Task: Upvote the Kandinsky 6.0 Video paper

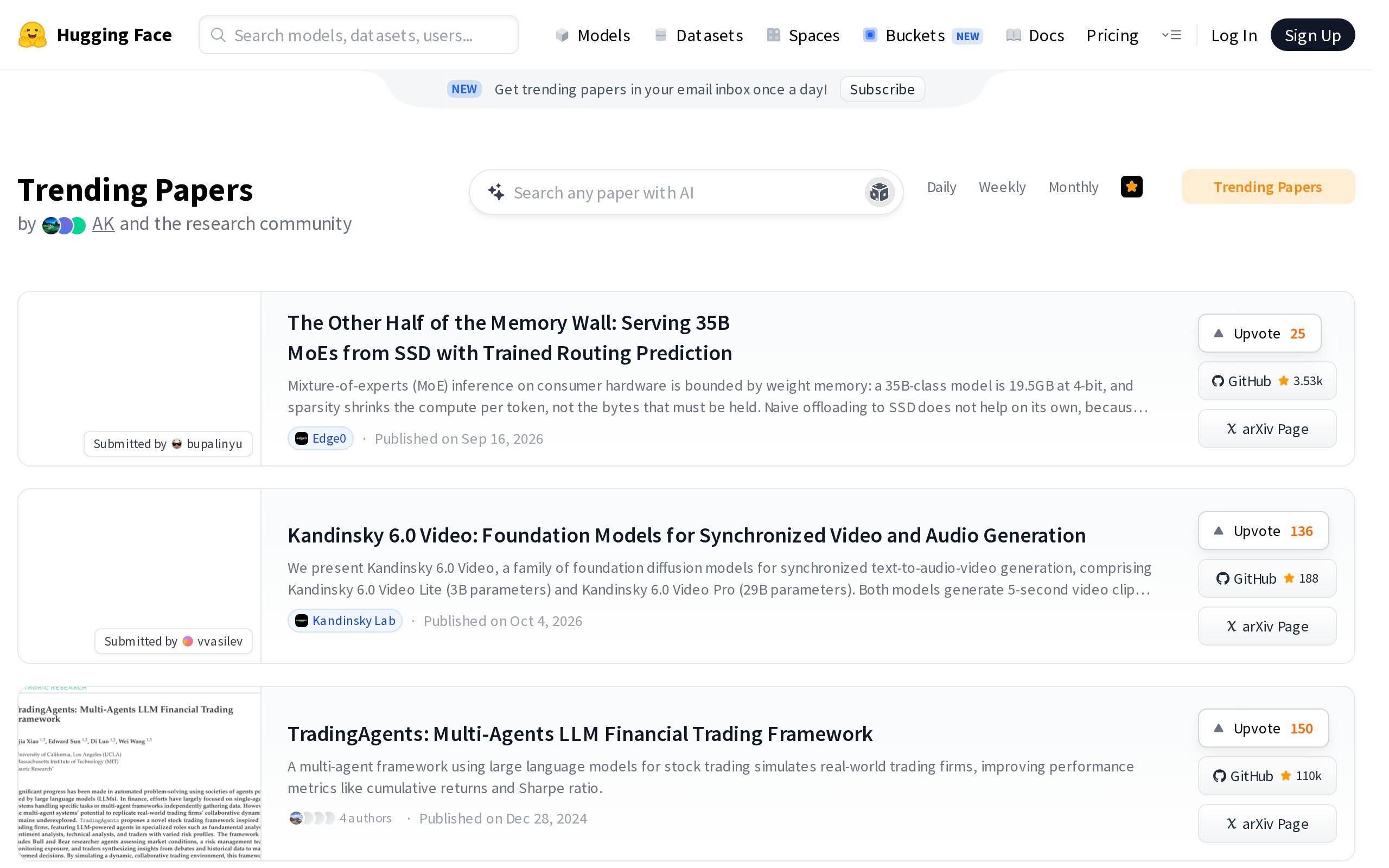Action: (x=1263, y=531)
